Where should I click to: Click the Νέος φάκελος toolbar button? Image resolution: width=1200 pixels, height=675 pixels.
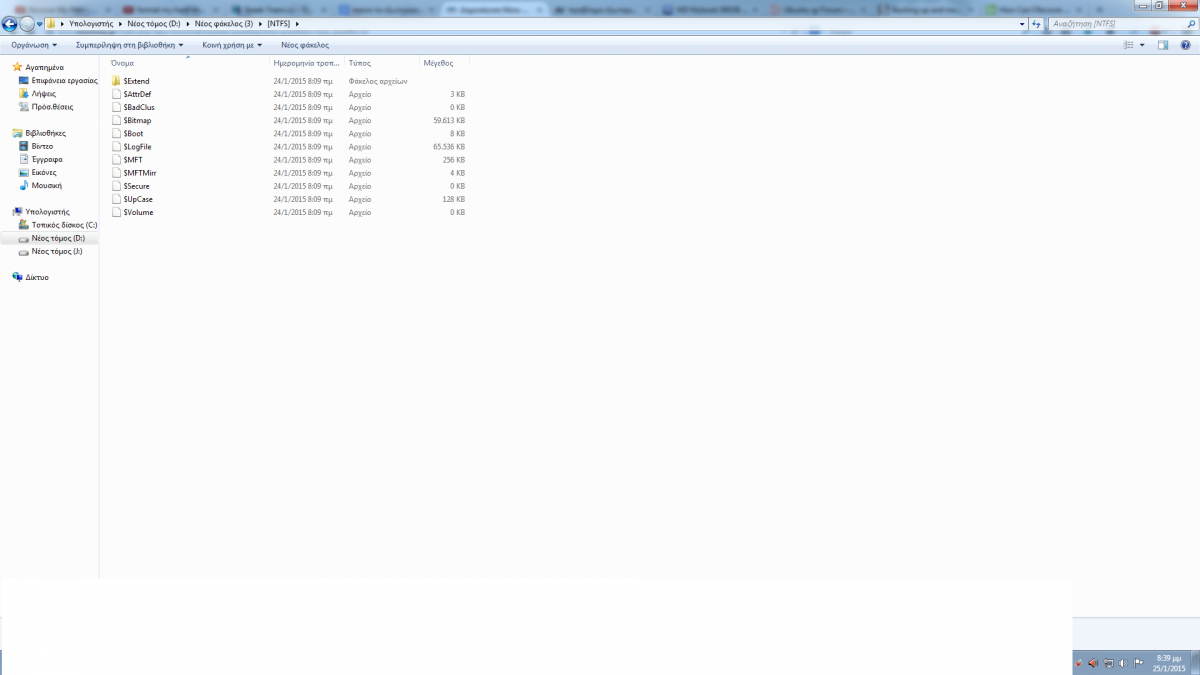coord(305,45)
